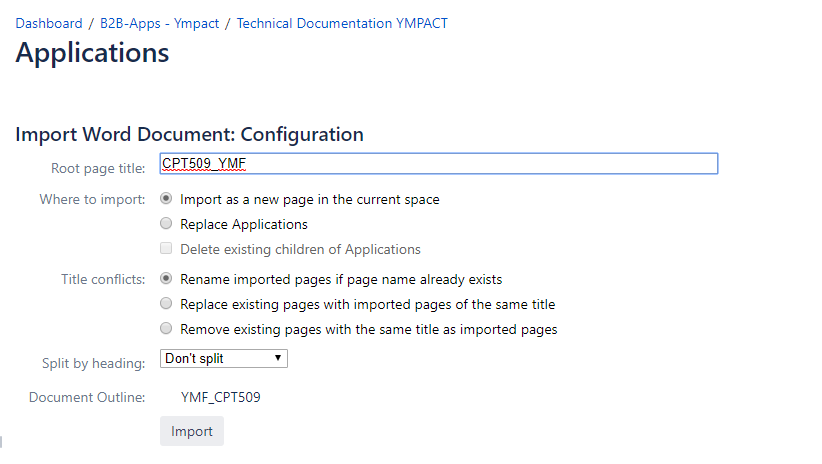Click the arrow on Split by heading combo box
This screenshot has height=464, width=822.
278,359
